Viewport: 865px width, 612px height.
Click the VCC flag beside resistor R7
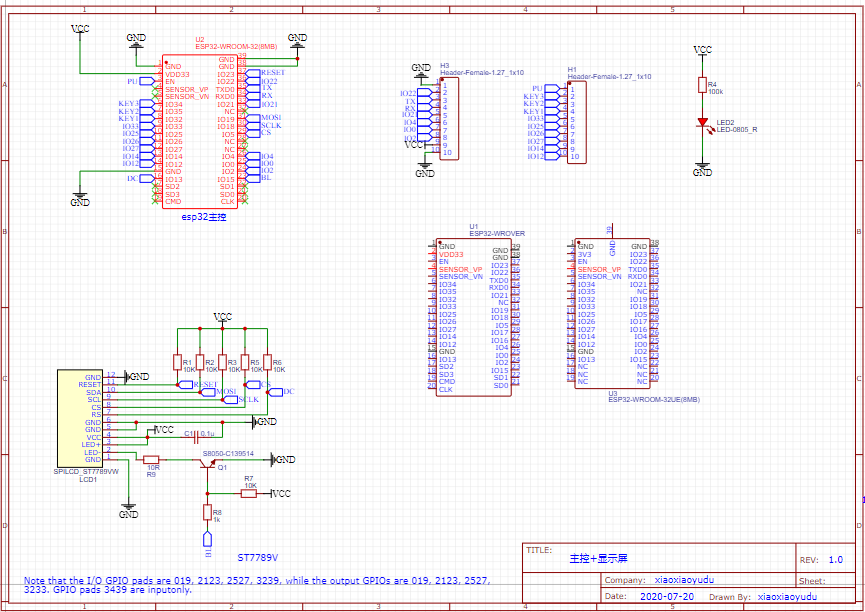click(x=281, y=493)
